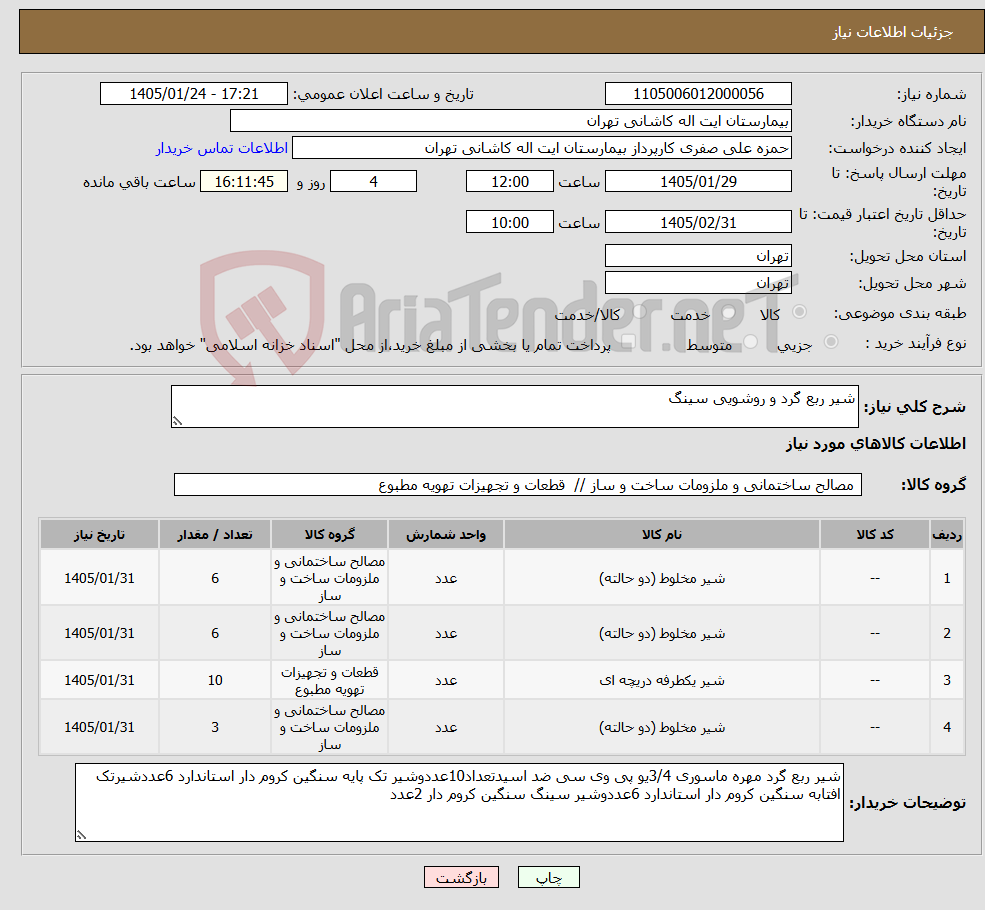Click the buyer organization name field
Image resolution: width=985 pixels, height=910 pixels.
pos(511,121)
